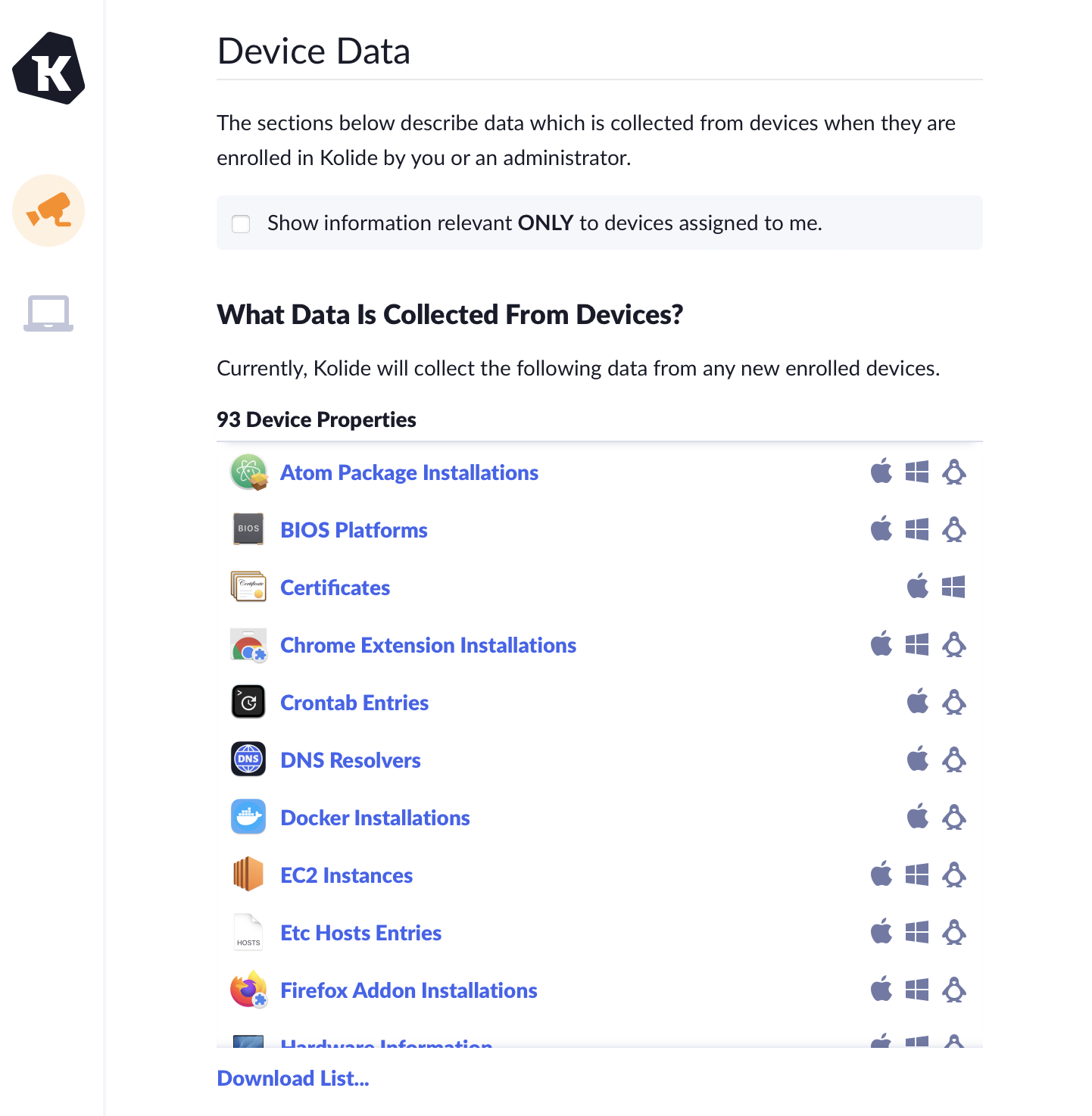This screenshot has width=1092, height=1116.
Task: Open the Docker Installations property
Action: click(375, 818)
